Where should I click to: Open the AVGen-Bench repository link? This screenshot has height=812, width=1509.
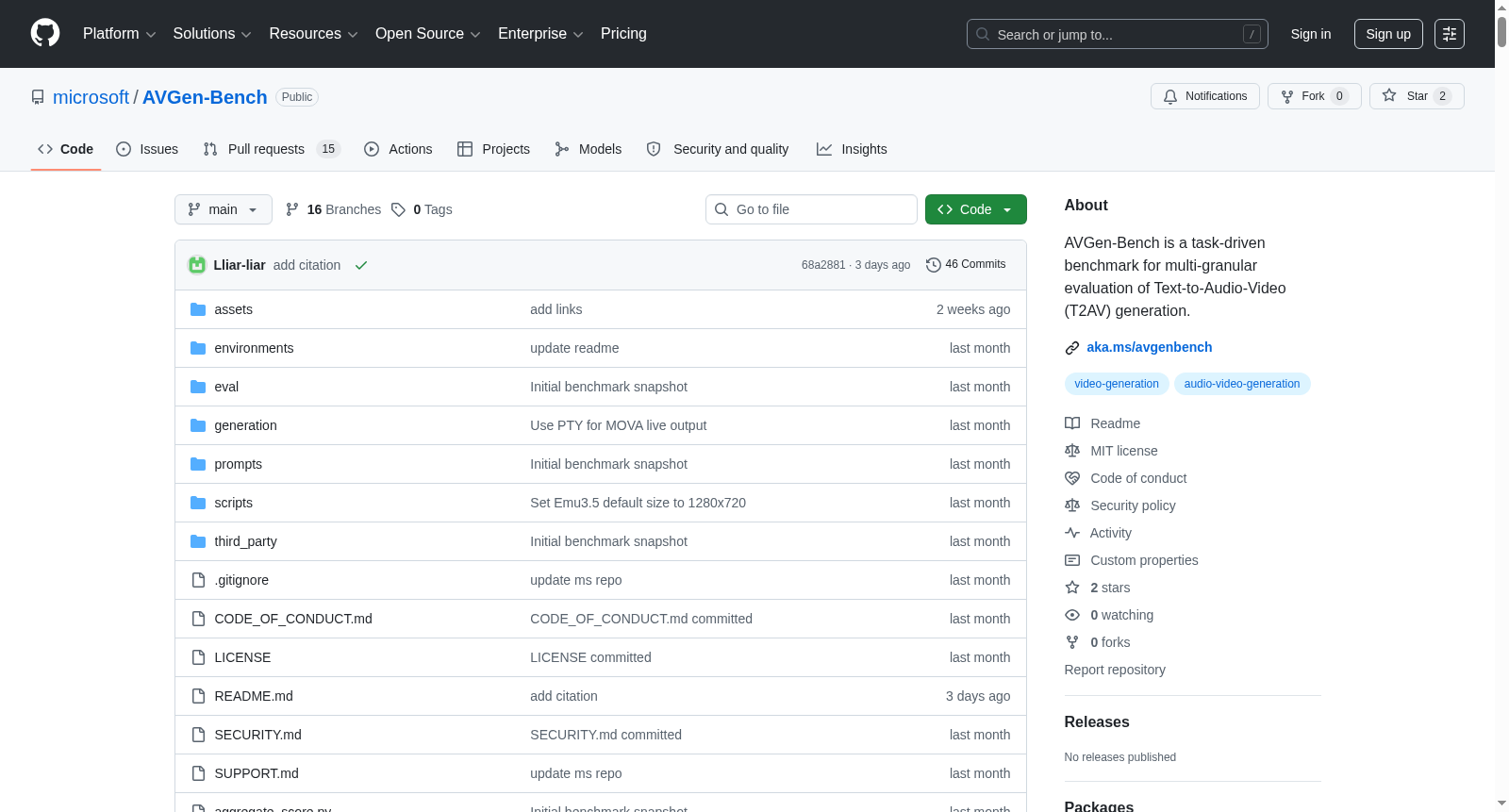click(205, 97)
